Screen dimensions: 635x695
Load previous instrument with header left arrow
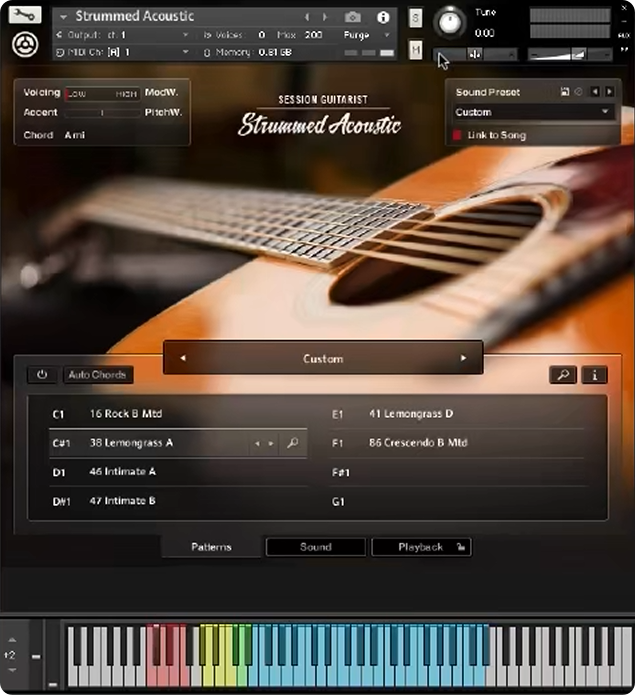pos(307,17)
